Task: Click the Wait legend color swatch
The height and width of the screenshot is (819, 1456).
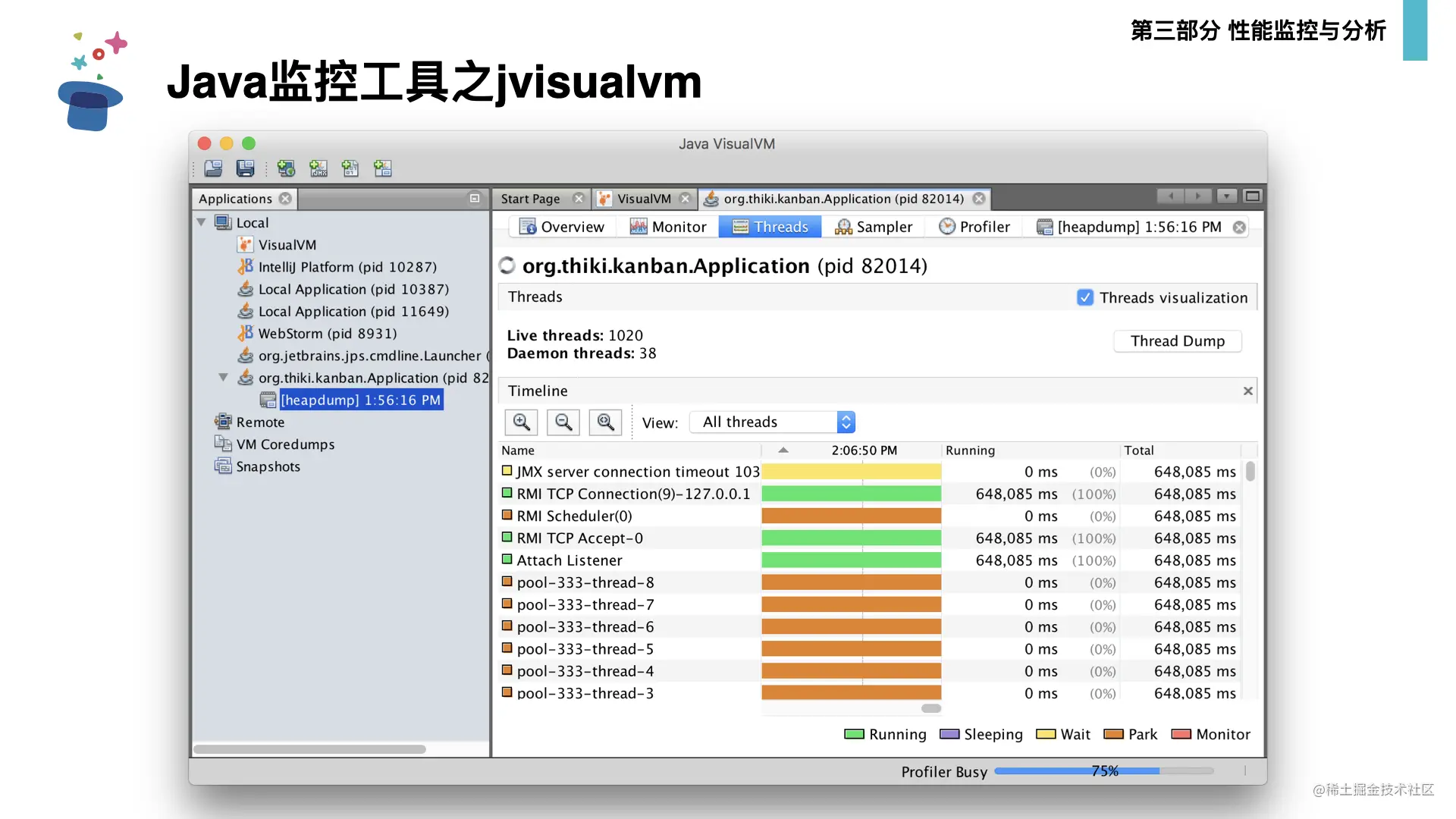Action: coord(1046,734)
